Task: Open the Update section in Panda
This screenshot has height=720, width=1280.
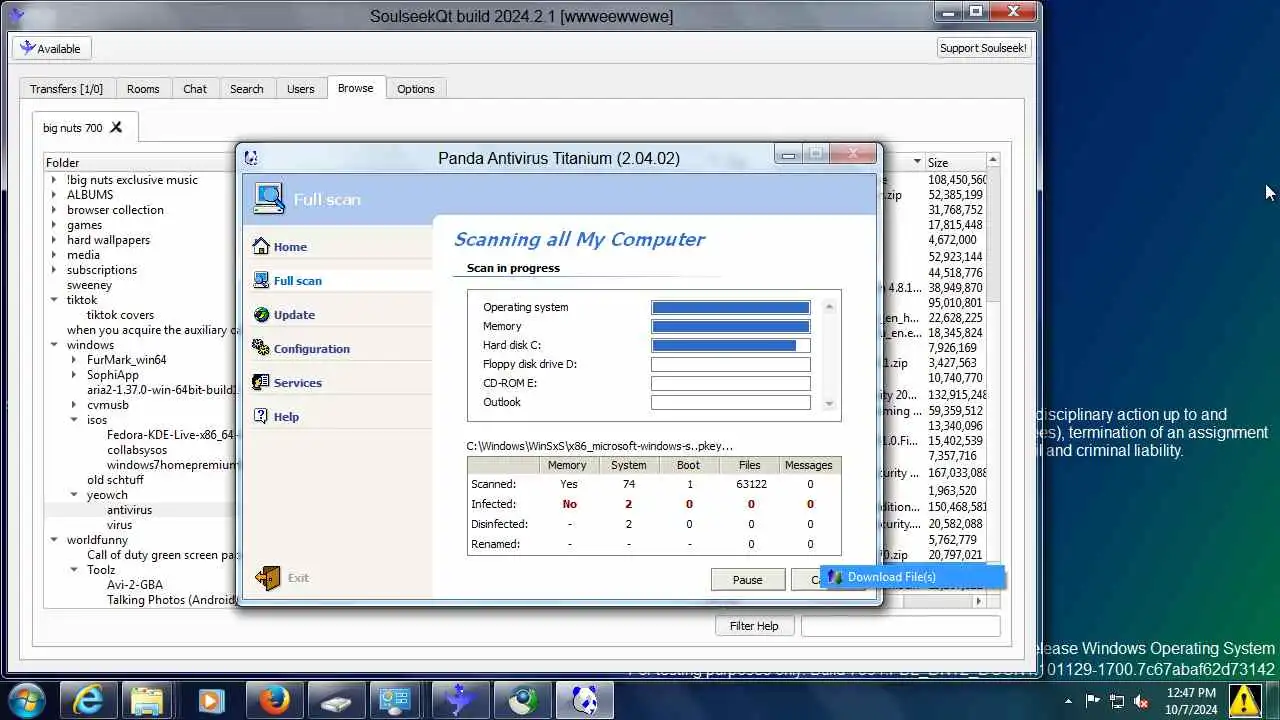Action: 294,315
